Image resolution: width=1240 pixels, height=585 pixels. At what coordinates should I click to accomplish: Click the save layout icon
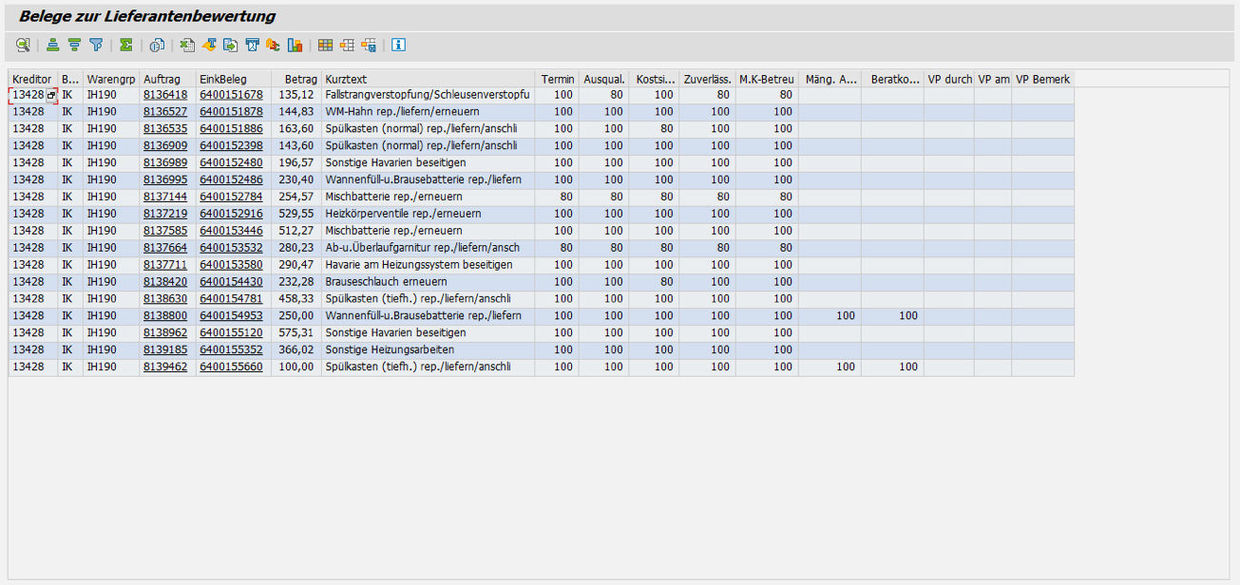[x=368, y=45]
